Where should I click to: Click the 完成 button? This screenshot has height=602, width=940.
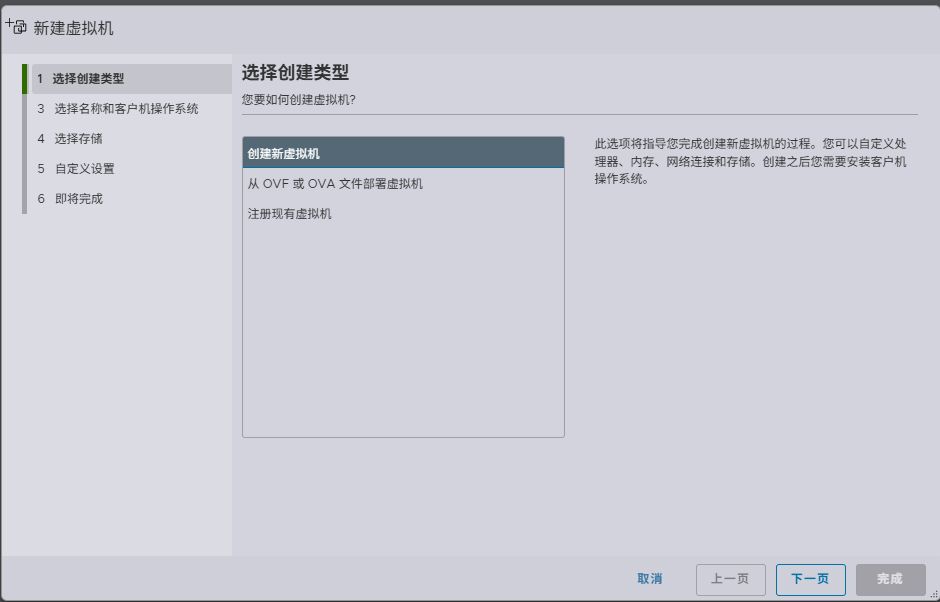890,579
